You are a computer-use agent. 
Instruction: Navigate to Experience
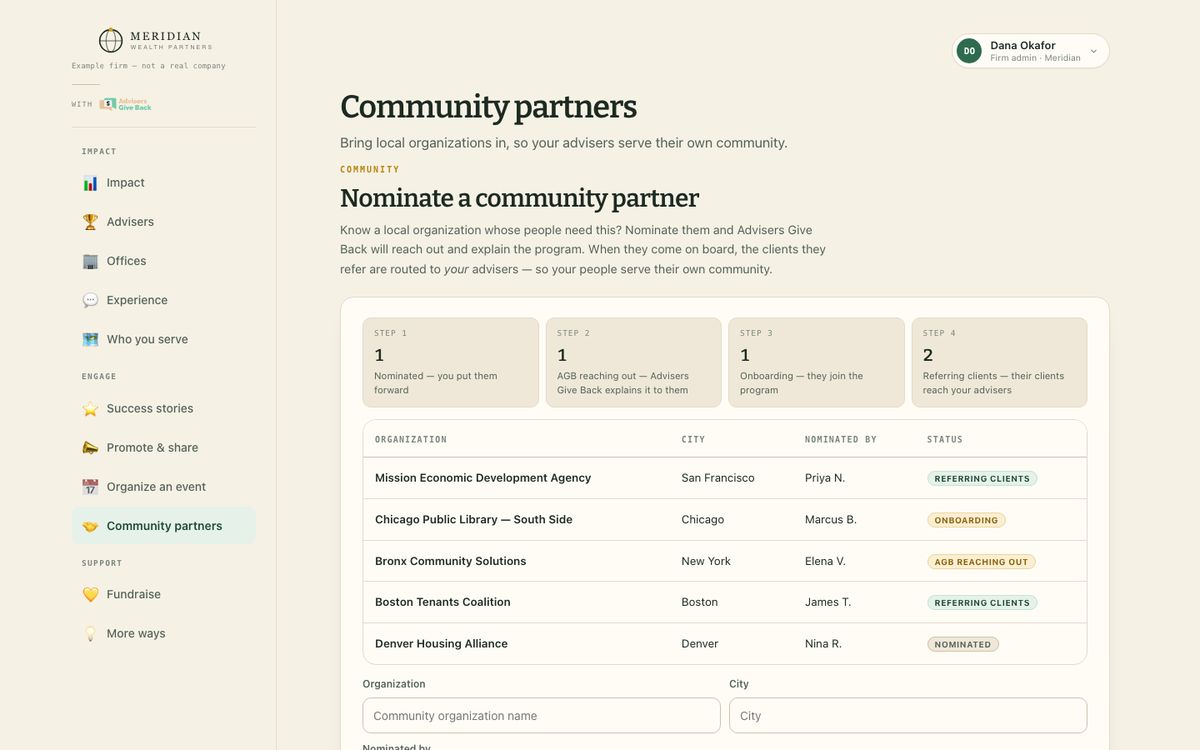tap(164, 300)
